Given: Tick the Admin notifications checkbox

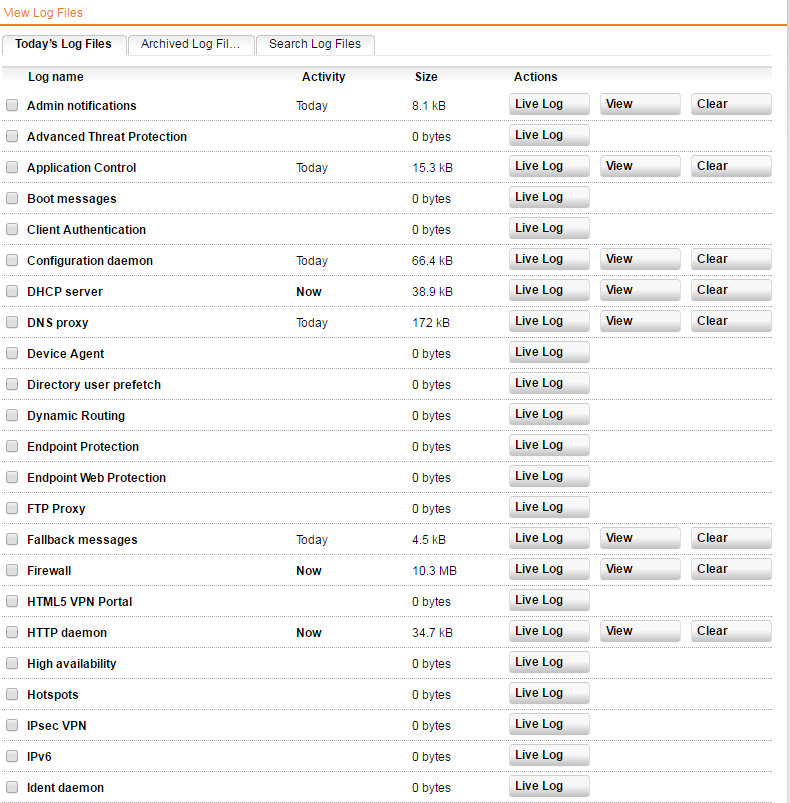Looking at the screenshot, I should click(12, 106).
